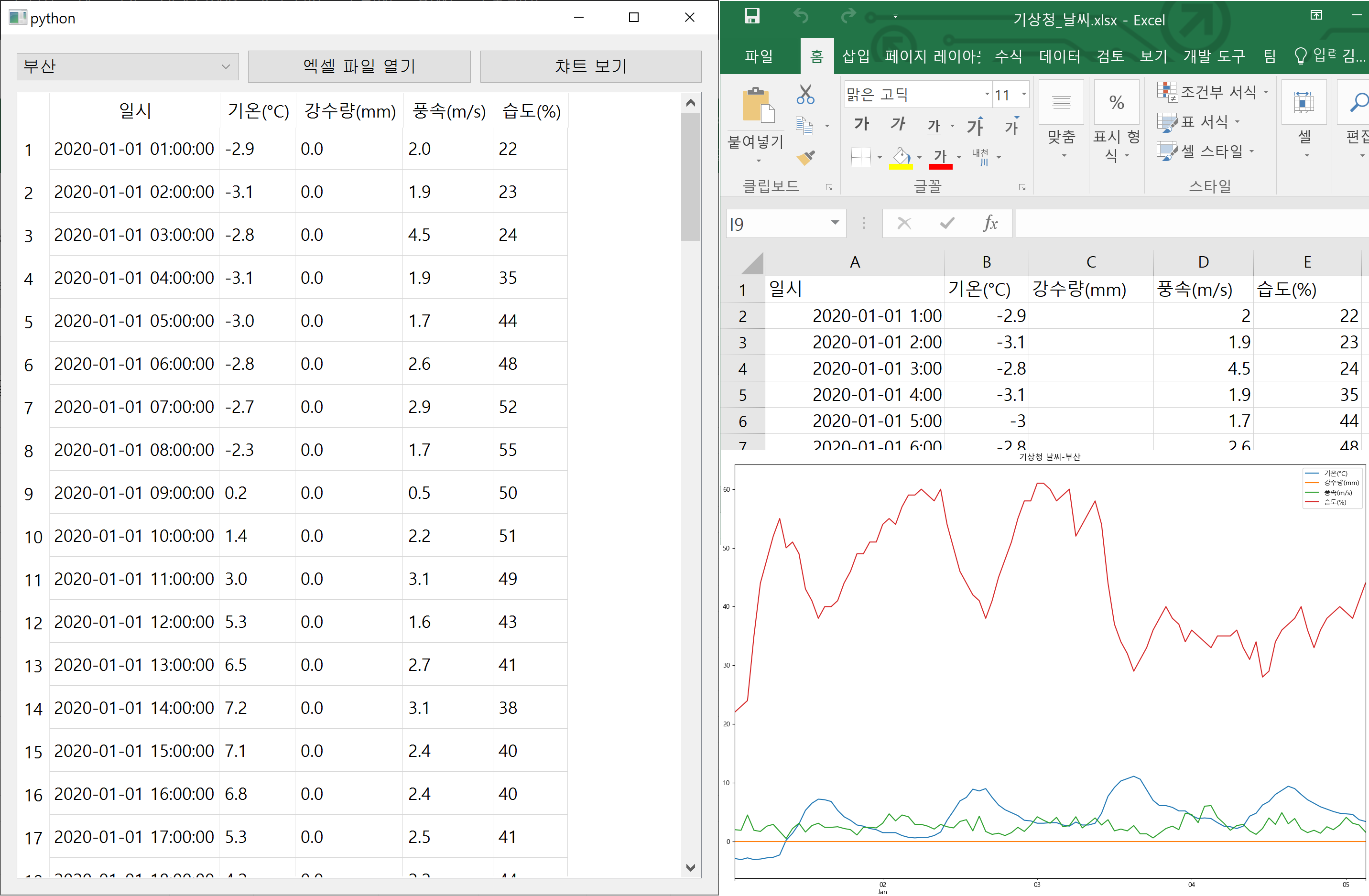Click the 엑셀 파일 열기 button
The image size is (1369, 896).
pyautogui.click(x=359, y=66)
